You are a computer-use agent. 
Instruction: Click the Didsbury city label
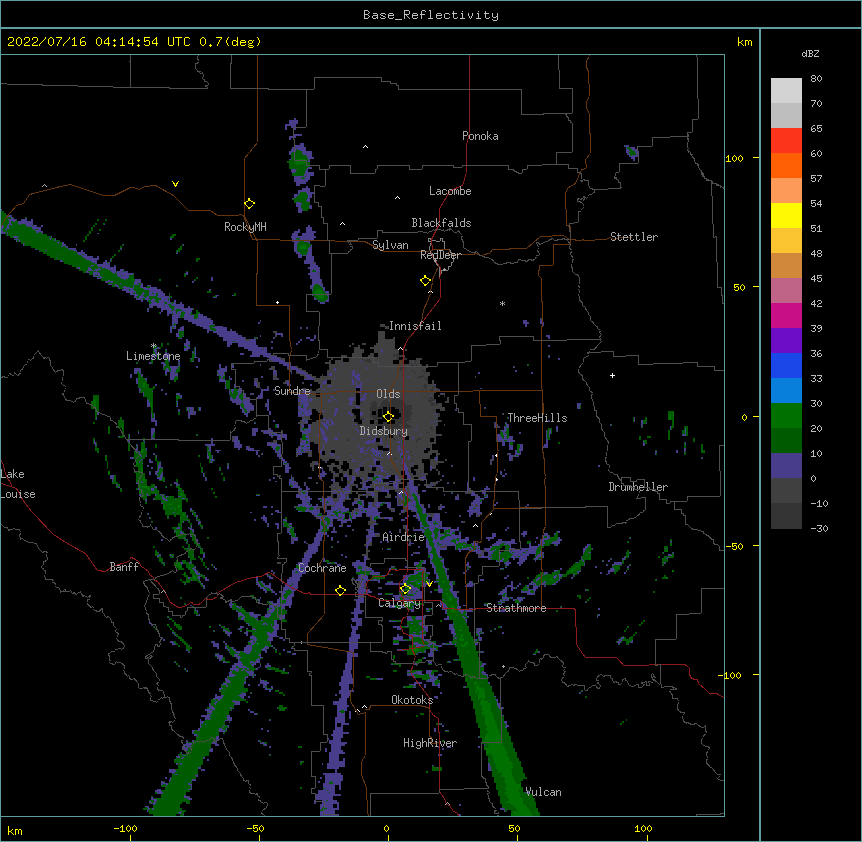pyautogui.click(x=384, y=431)
